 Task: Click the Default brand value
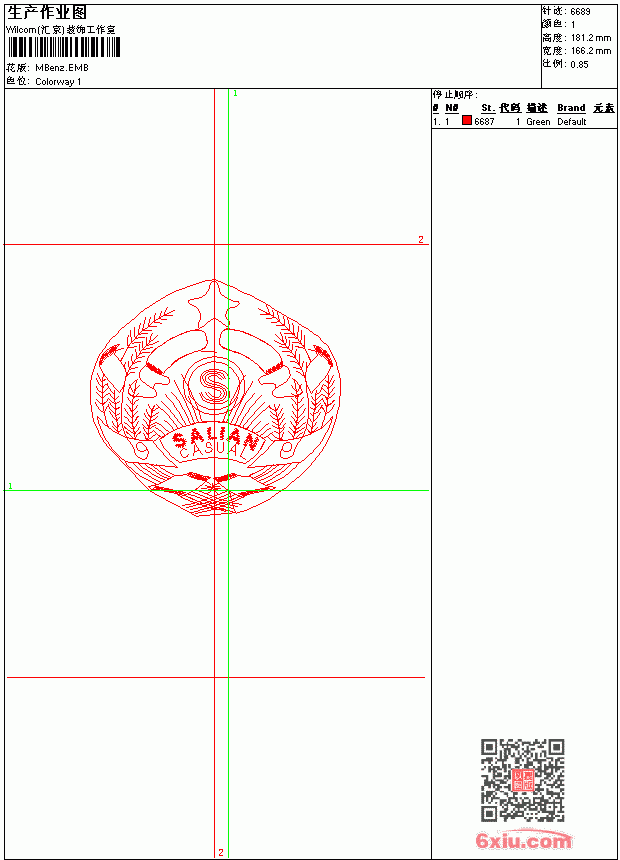(572, 122)
